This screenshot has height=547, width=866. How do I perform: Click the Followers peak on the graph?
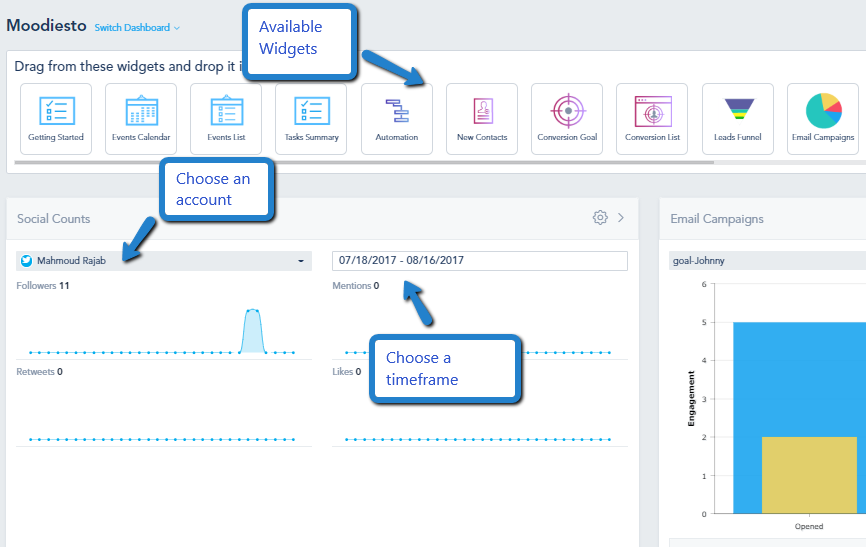tap(252, 330)
